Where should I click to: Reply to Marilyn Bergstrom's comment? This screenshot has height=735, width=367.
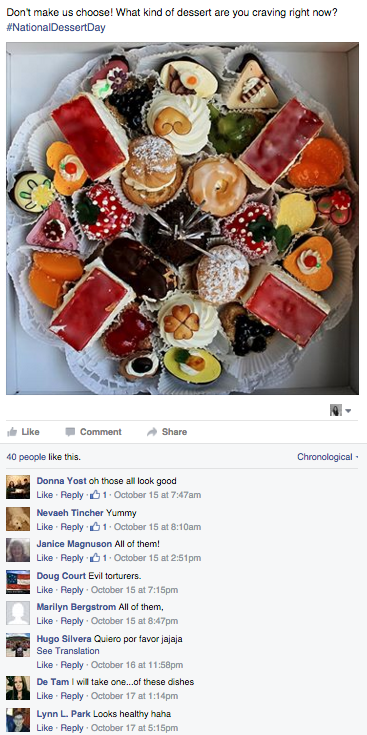72,621
